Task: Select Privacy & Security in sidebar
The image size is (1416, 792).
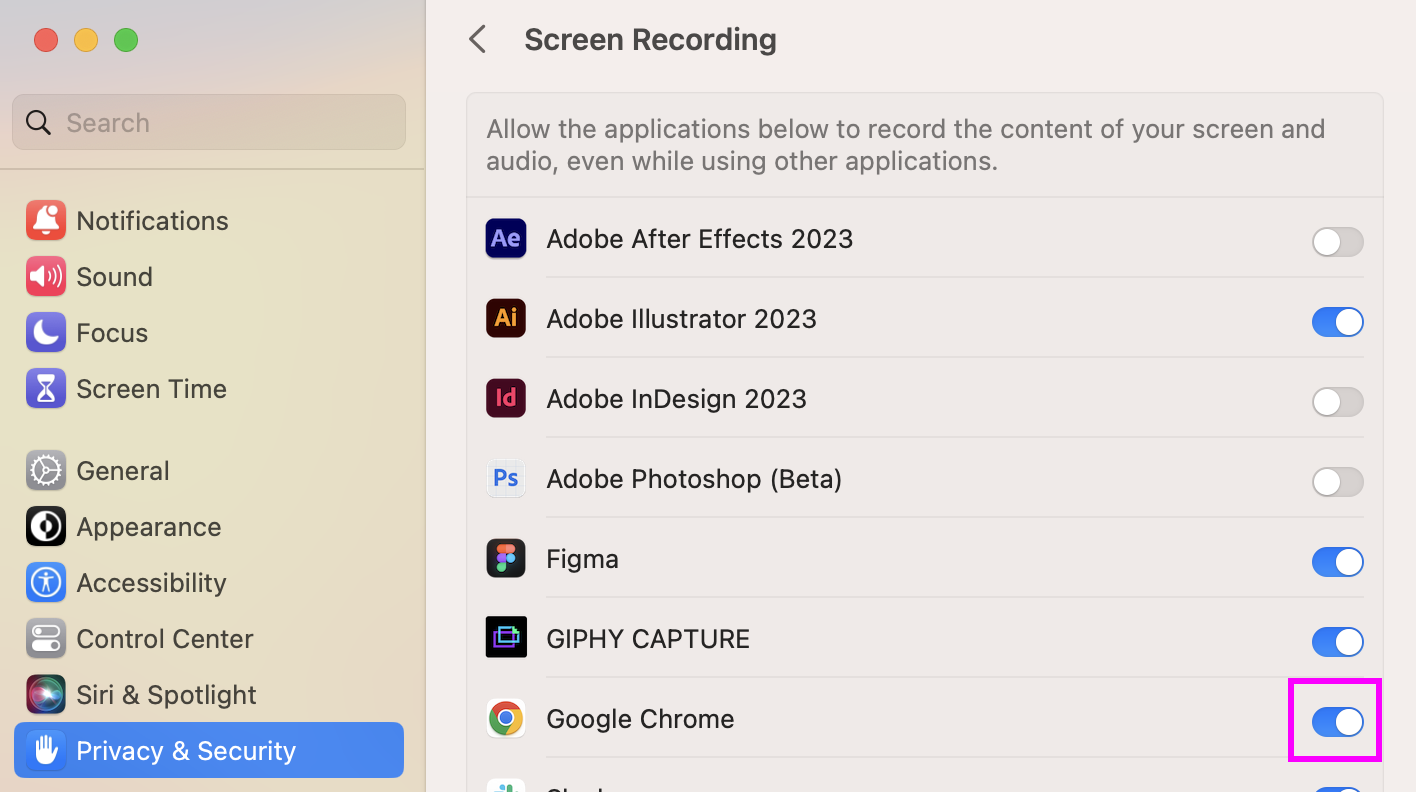Action: click(209, 750)
